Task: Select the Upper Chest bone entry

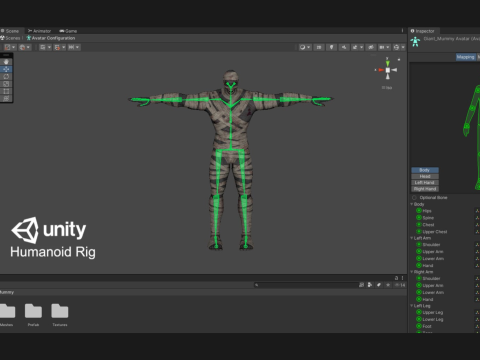Action: coord(435,232)
